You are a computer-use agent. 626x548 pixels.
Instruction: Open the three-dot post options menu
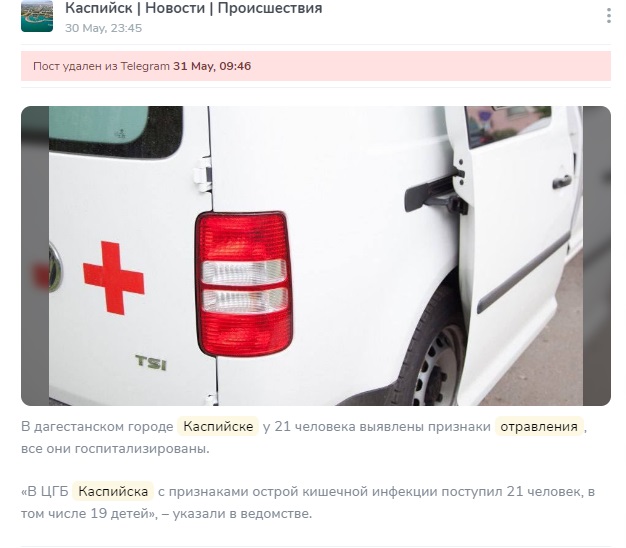click(608, 16)
